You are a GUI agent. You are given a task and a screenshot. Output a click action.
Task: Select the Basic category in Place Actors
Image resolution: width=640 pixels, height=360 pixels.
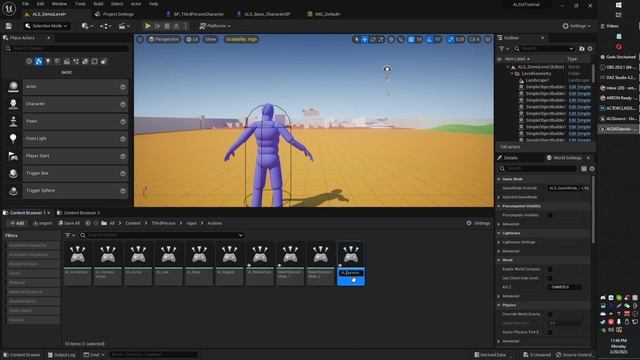pyautogui.click(x=38, y=61)
